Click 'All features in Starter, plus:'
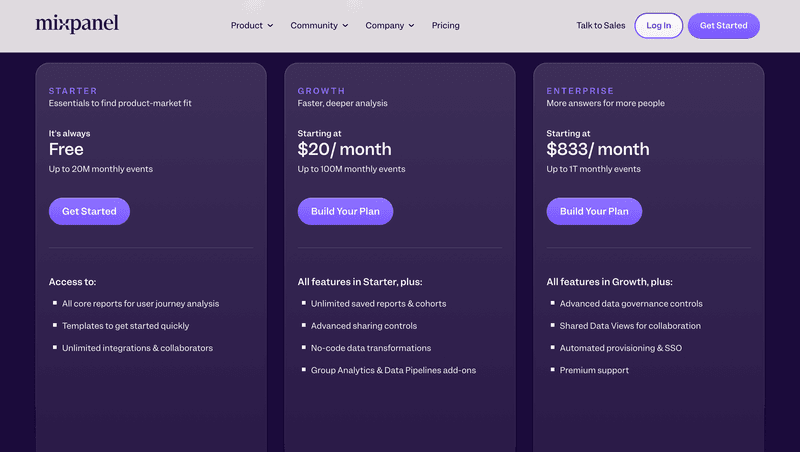Image resolution: width=800 pixels, height=452 pixels. click(360, 282)
